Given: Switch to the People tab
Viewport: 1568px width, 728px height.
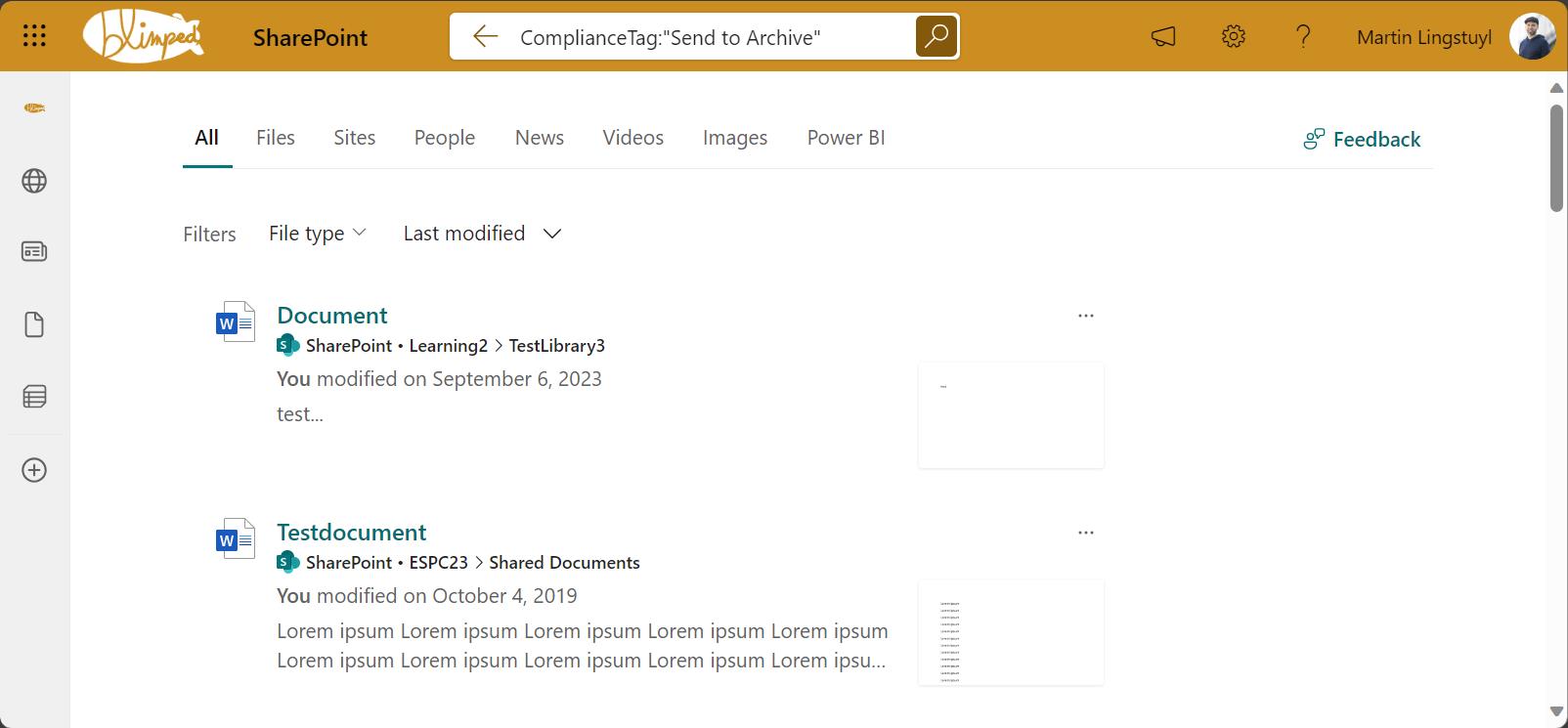Looking at the screenshot, I should pos(445,138).
